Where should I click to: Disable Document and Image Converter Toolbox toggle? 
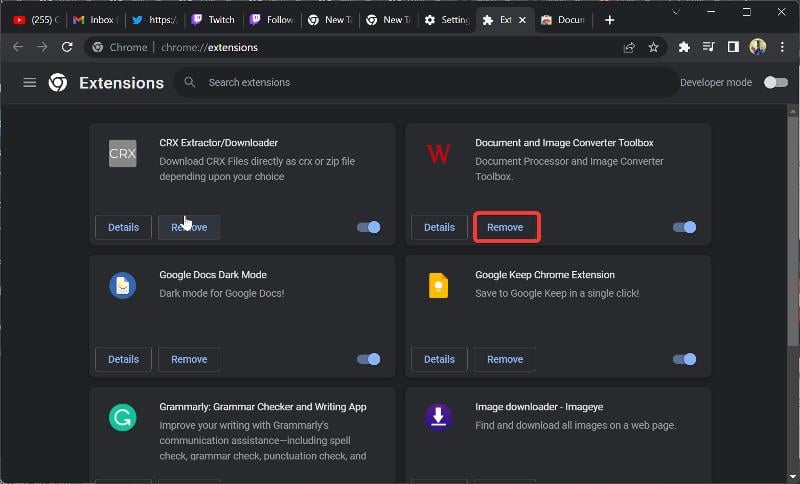684,227
